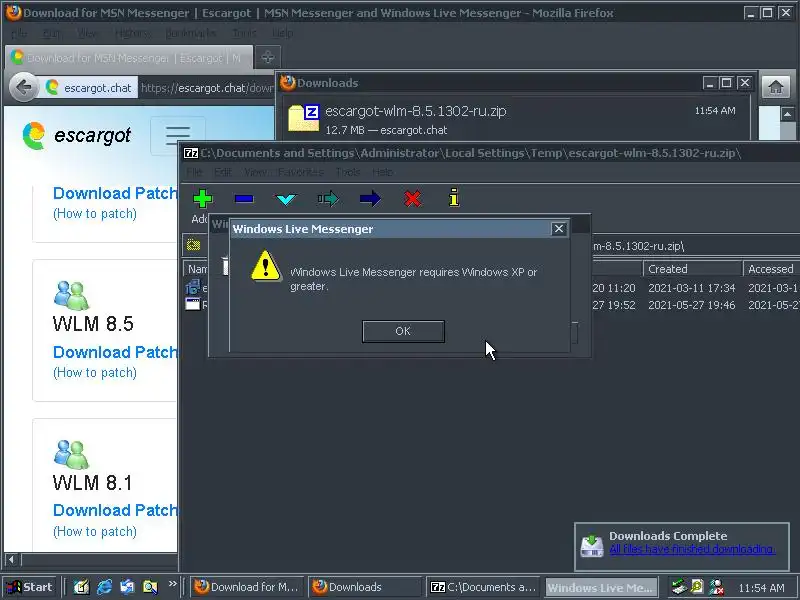Click the WLM 8.1 buddies icon
Screen dimensions: 800x600
71,454
